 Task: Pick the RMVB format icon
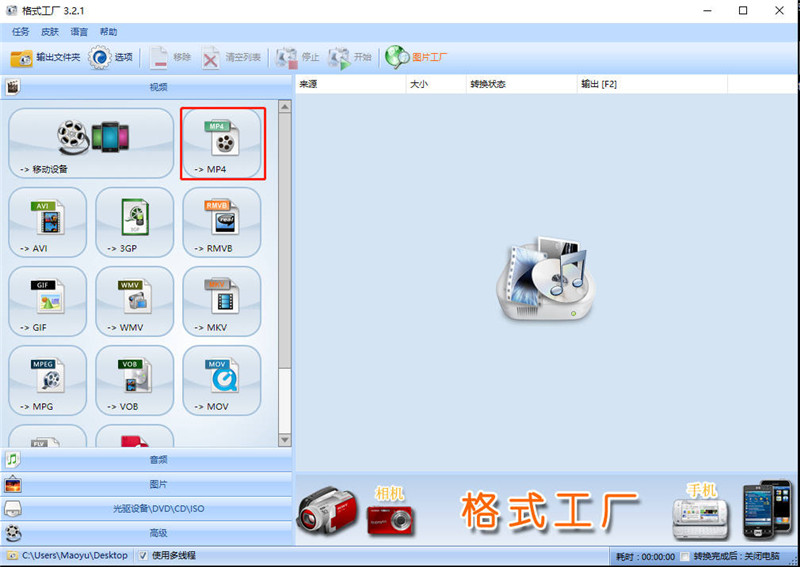(221, 221)
